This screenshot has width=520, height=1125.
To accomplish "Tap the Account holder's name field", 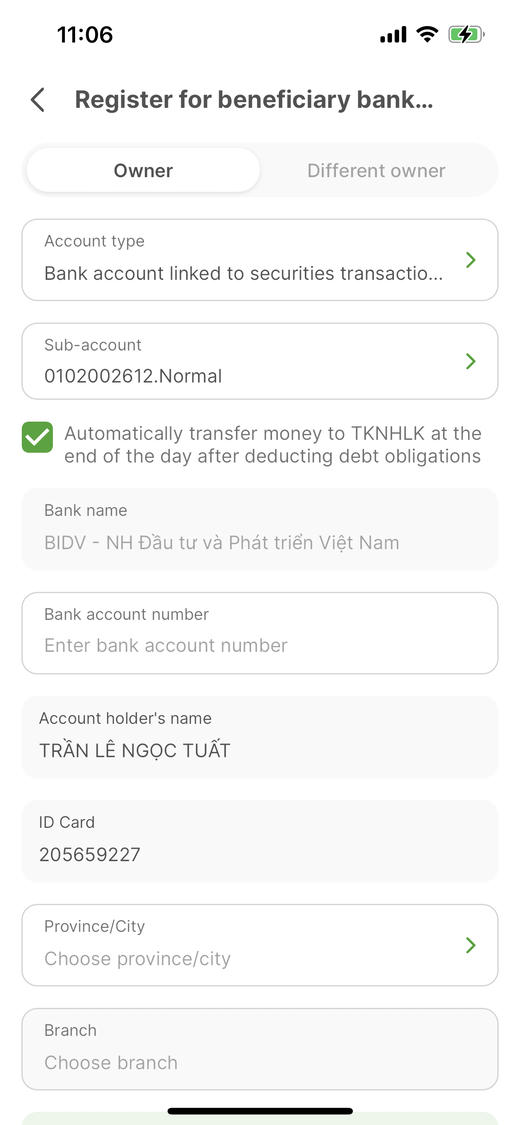I will point(260,737).
